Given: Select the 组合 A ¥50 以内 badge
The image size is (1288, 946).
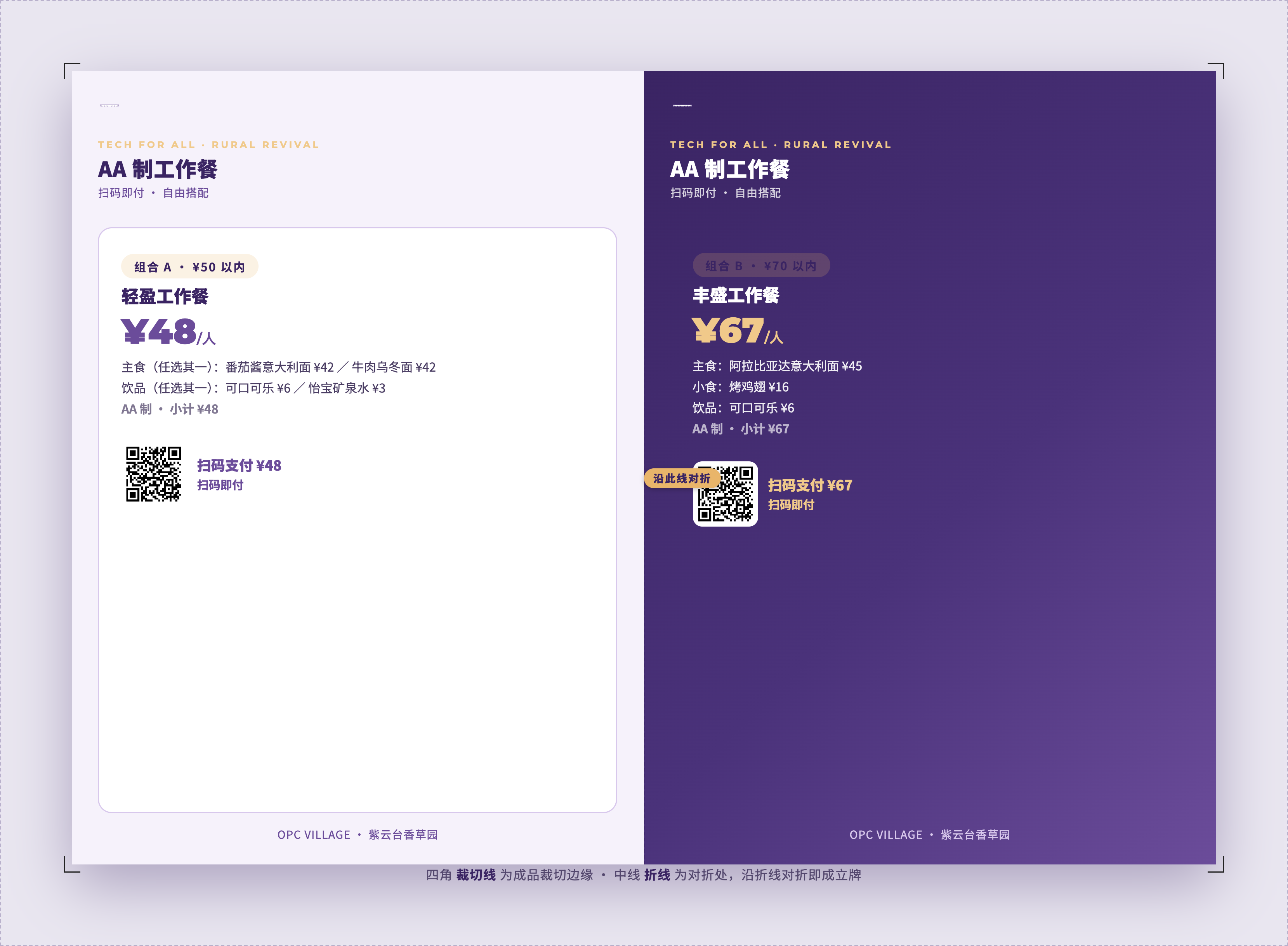Looking at the screenshot, I should click(x=189, y=267).
